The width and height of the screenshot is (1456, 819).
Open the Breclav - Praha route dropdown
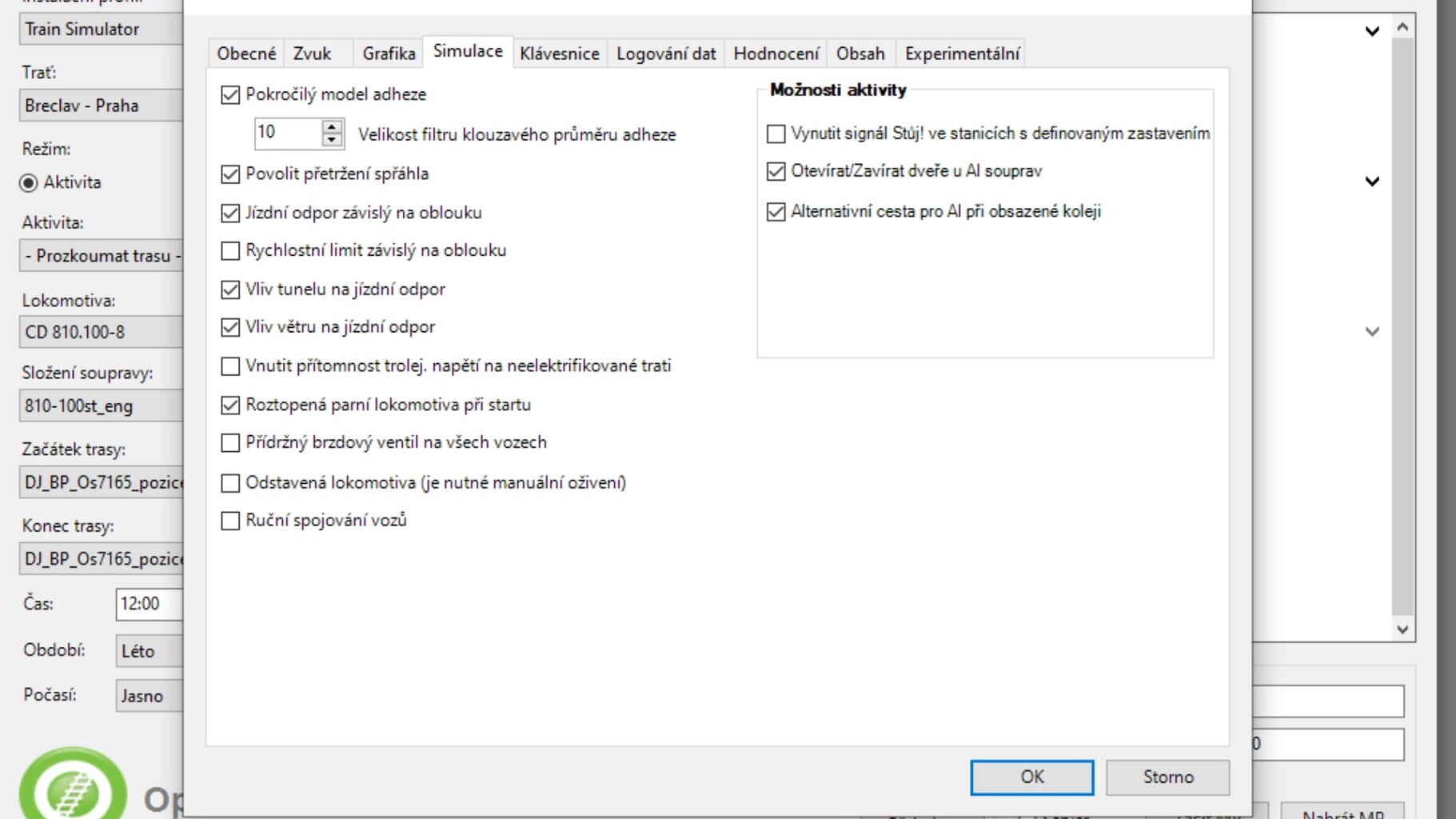point(102,106)
